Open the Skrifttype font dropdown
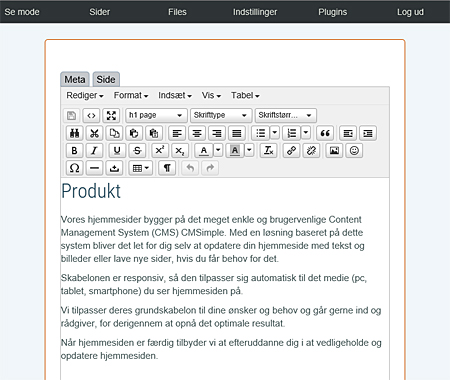450x380 pixels. click(221, 115)
